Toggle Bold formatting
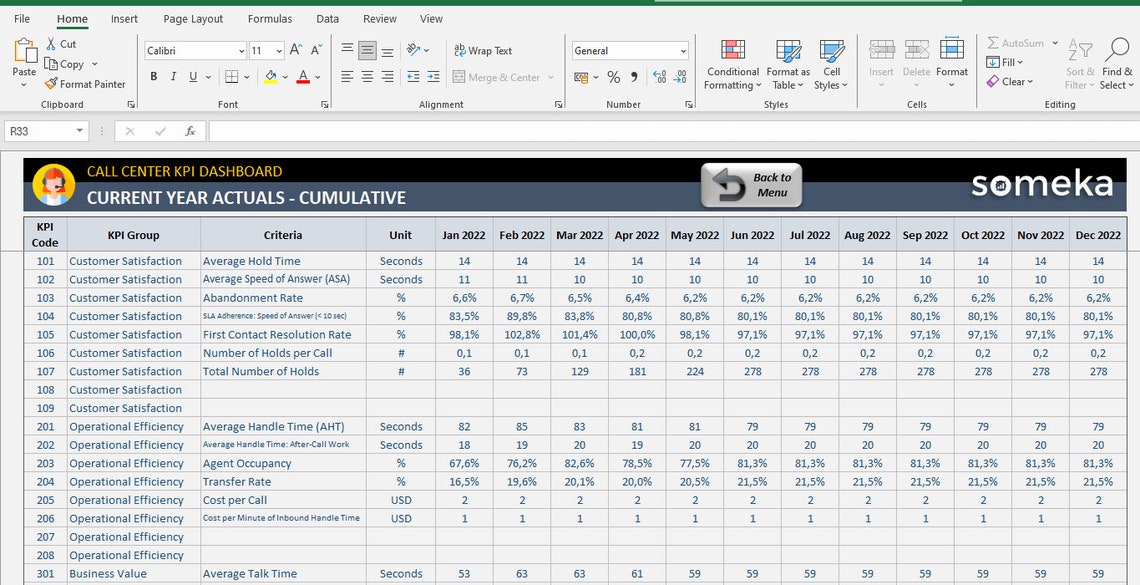 pos(153,76)
